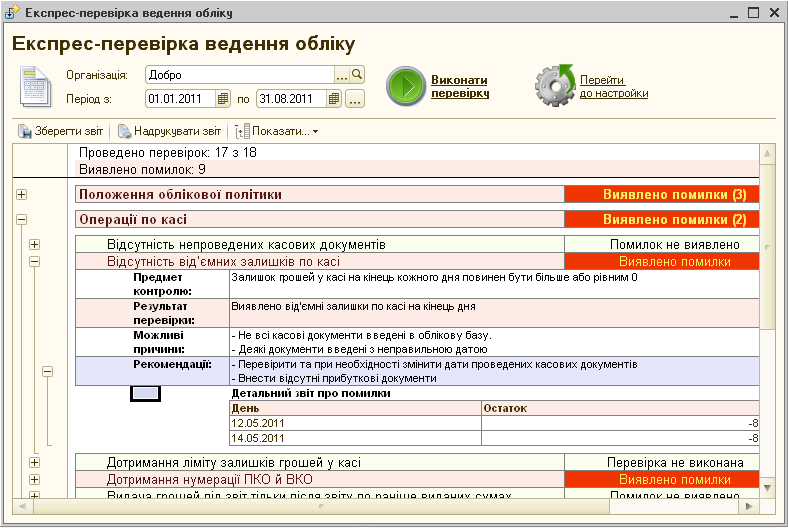The image size is (788, 528).
Task: Click date cell 12.05.2011
Action: (x=355, y=423)
